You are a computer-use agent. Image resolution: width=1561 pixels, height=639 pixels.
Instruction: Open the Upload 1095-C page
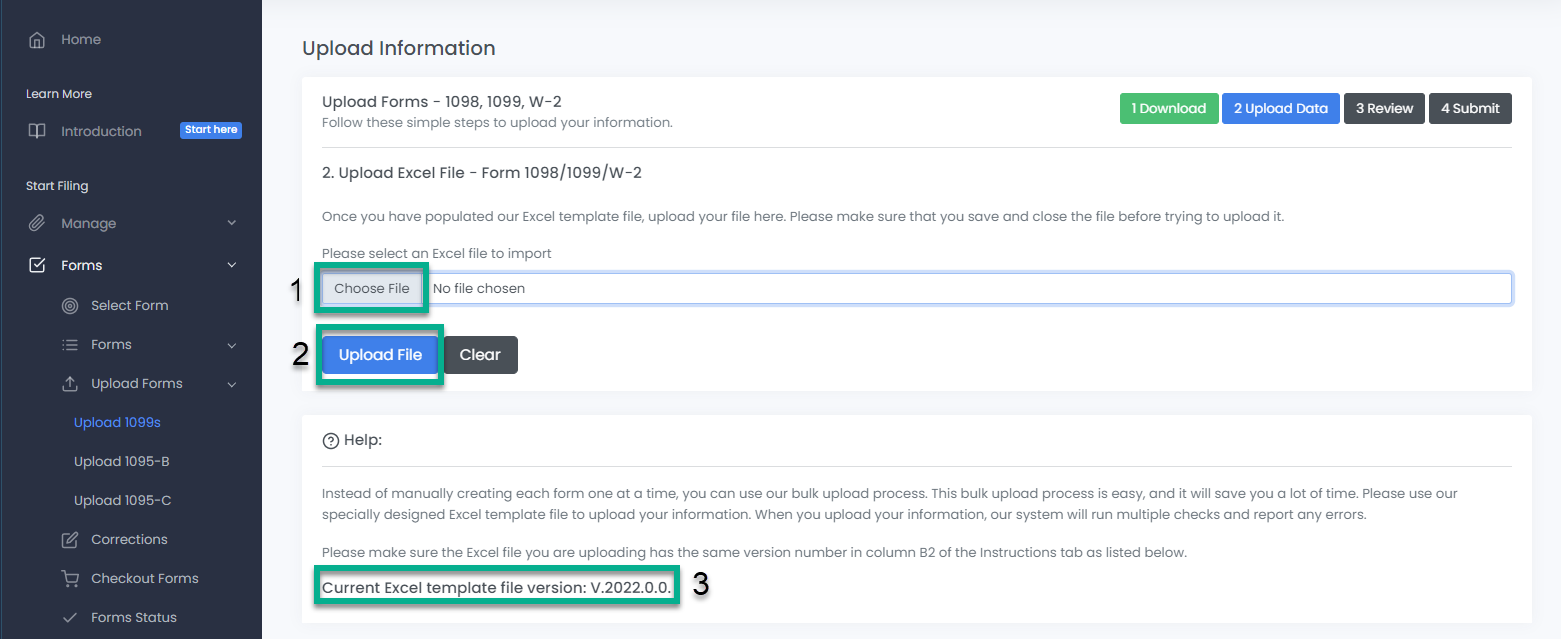[122, 501]
